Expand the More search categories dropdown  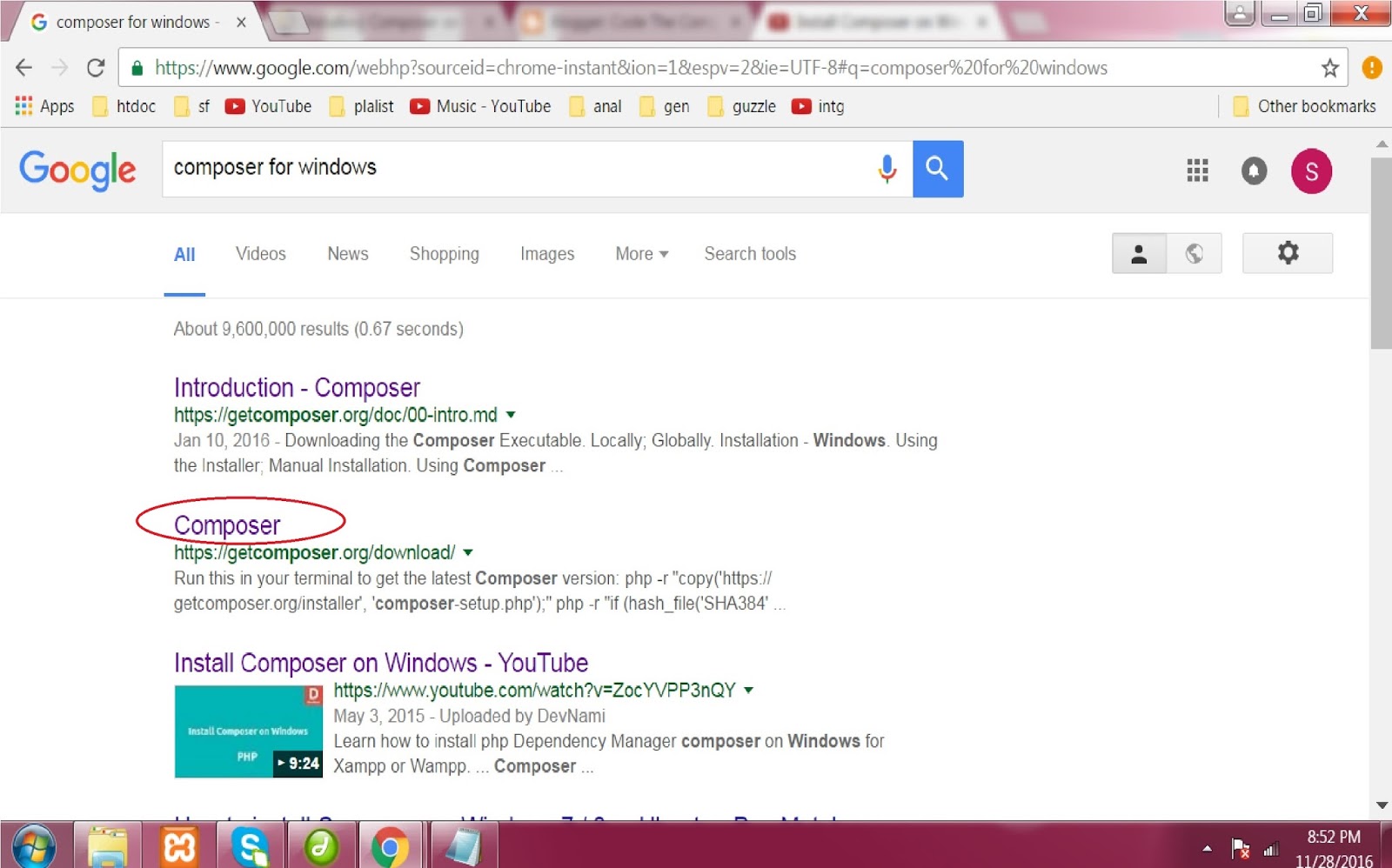[642, 254]
